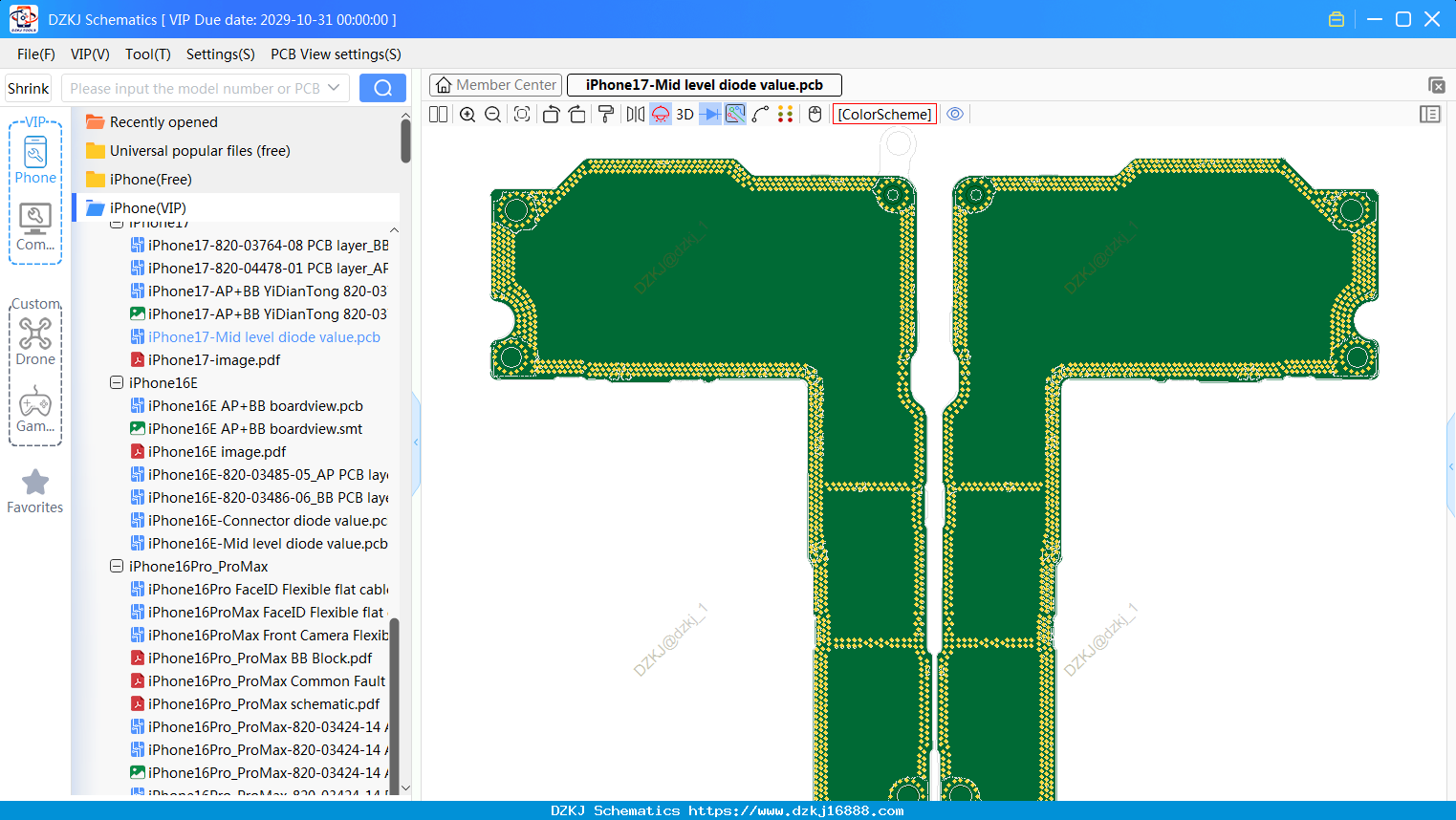
Task: Collapse the iPhone16Pro_ProMax tree node
Action: click(117, 566)
